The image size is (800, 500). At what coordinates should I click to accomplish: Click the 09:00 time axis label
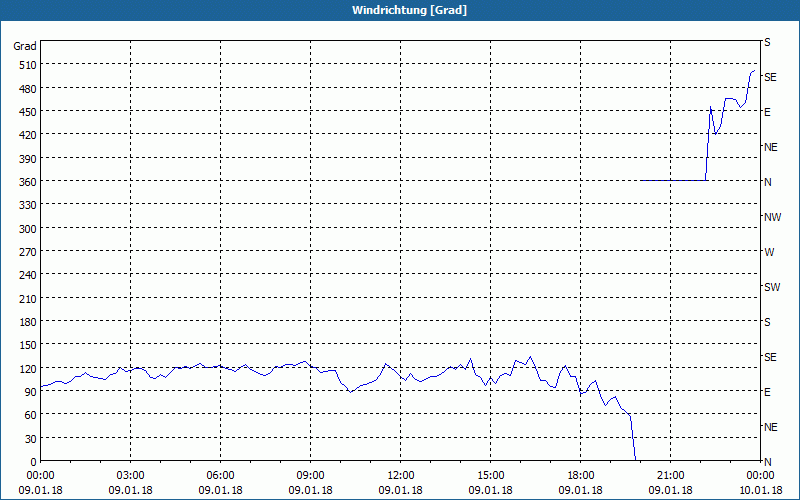[x=310, y=476]
